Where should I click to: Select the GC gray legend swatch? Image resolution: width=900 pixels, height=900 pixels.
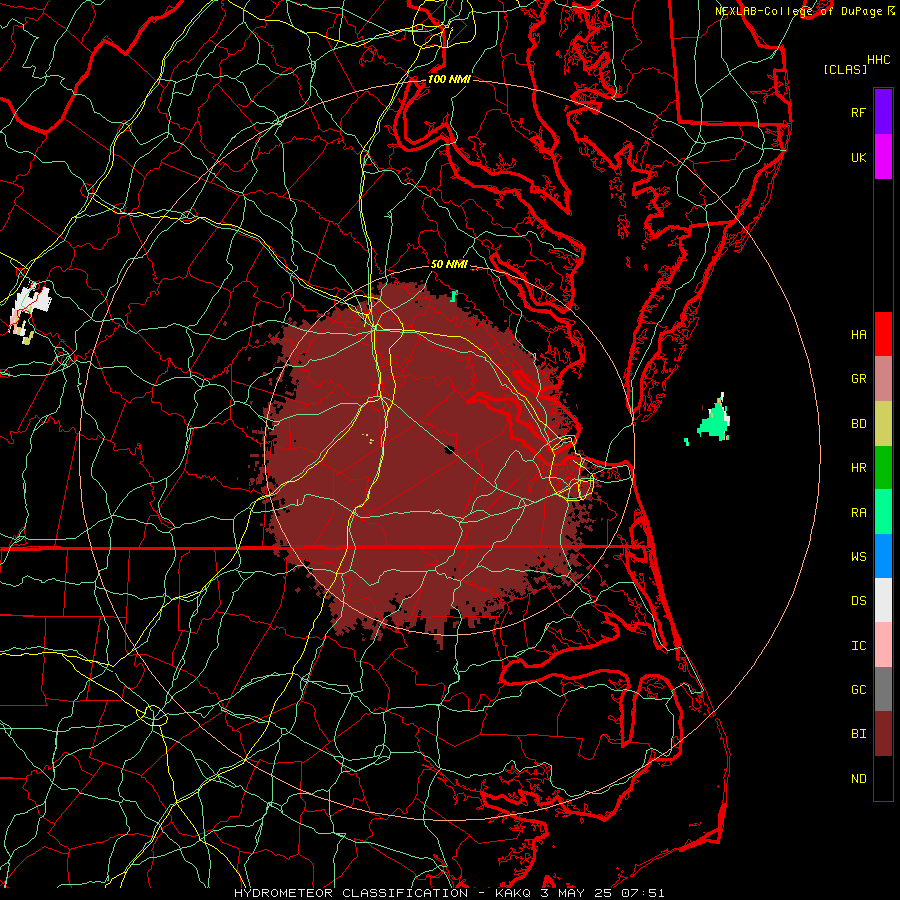pos(883,689)
